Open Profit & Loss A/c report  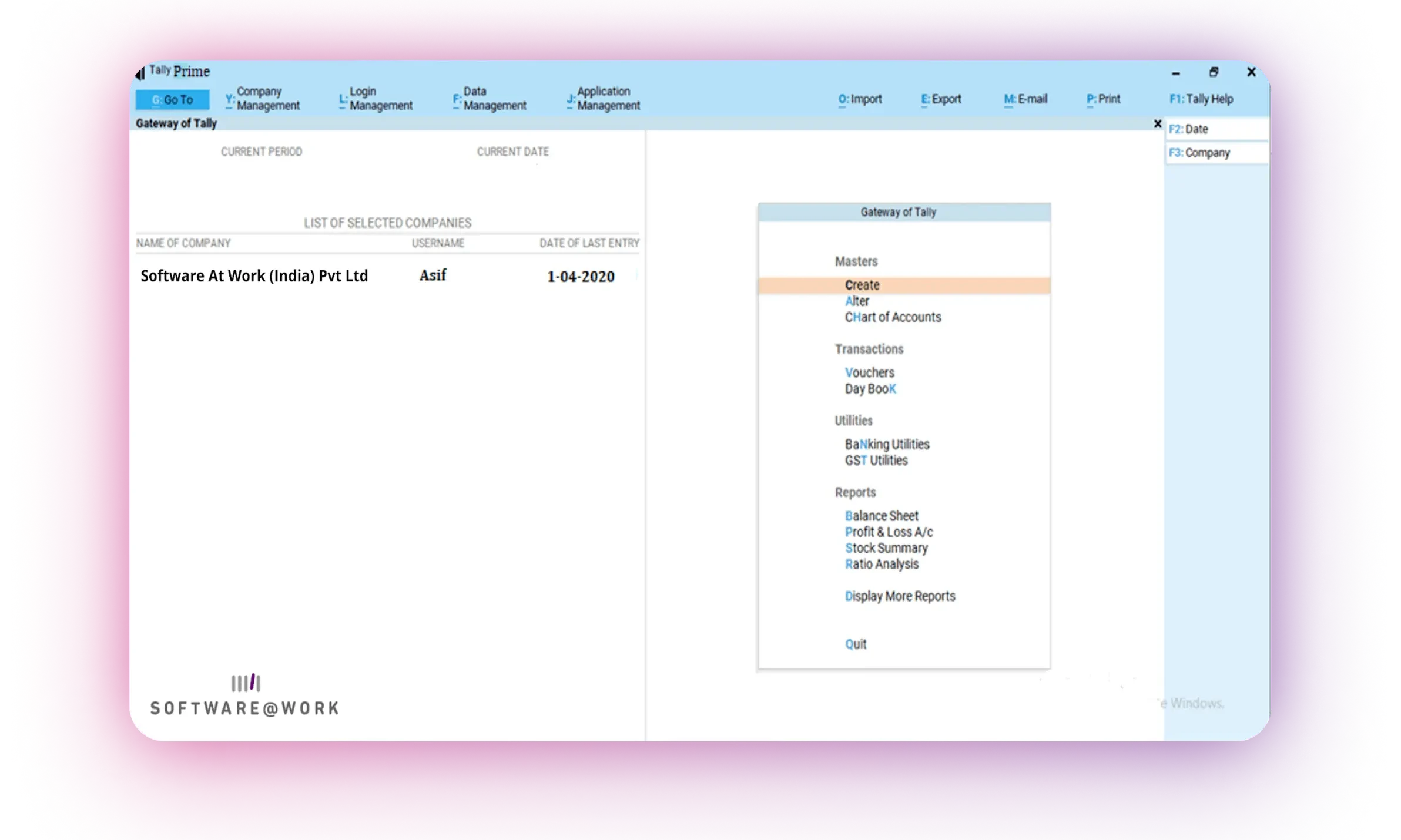tap(889, 532)
